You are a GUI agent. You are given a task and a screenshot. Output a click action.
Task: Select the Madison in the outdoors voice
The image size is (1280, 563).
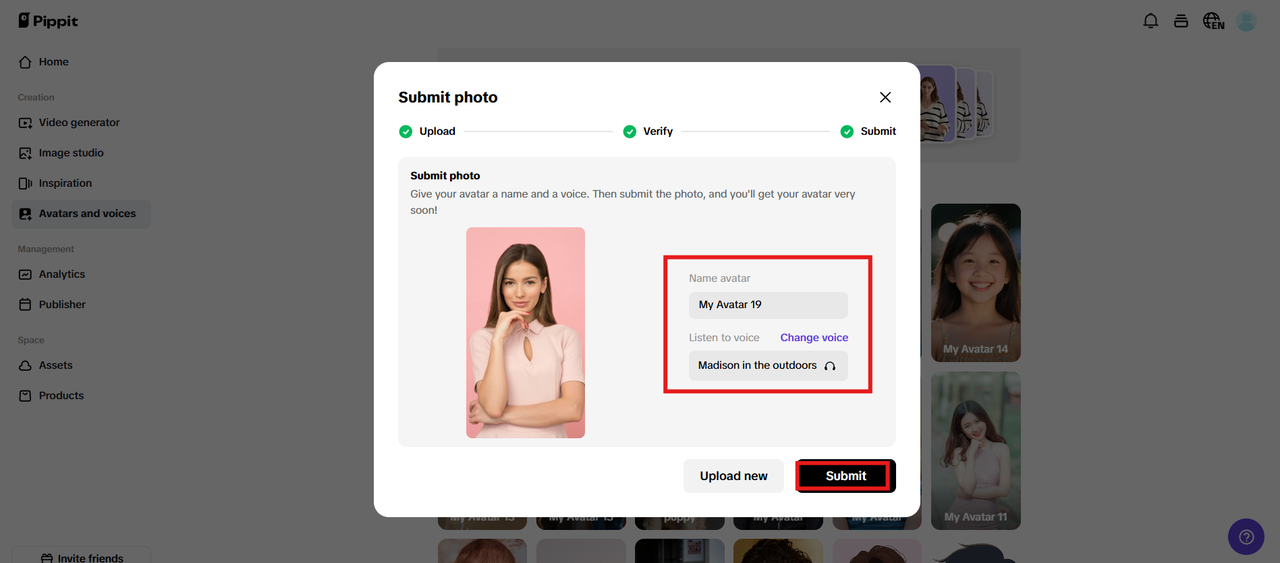click(x=768, y=366)
